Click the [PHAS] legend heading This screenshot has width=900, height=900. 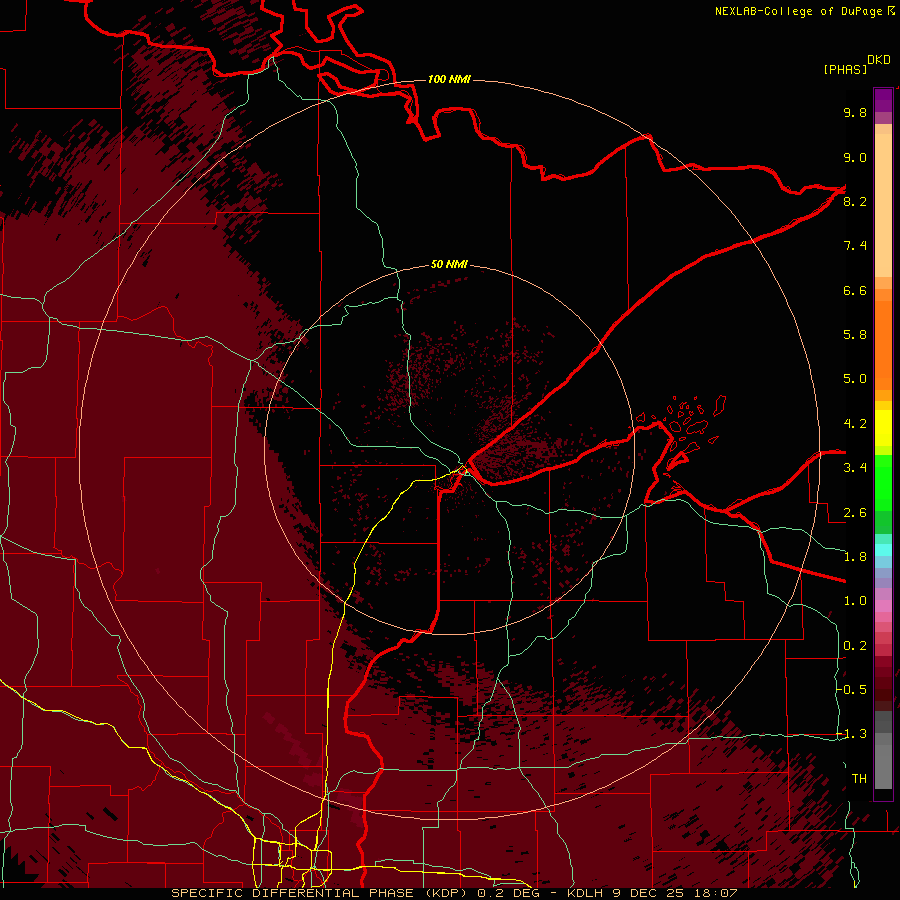[845, 69]
